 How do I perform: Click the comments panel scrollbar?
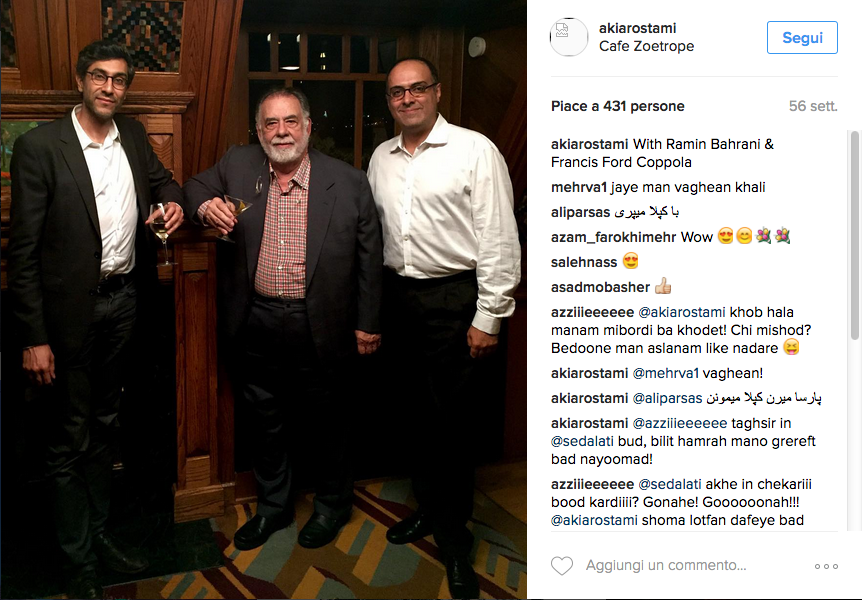coord(854,235)
